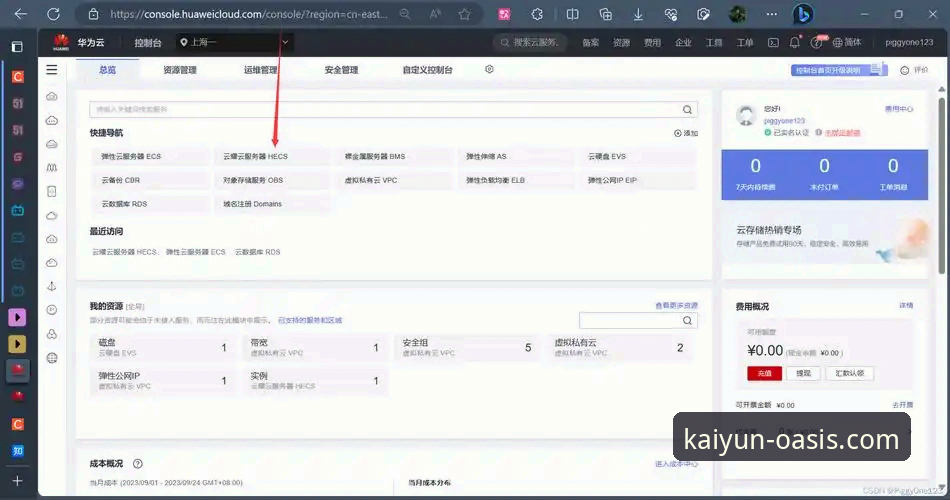Open the CloudShell terminal icon
The height and width of the screenshot is (500, 950).
click(773, 42)
